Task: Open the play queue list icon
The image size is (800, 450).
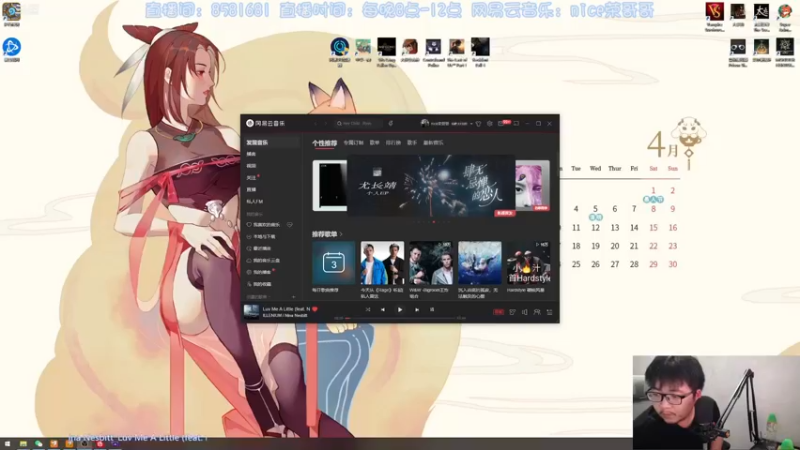Action: tap(549, 312)
